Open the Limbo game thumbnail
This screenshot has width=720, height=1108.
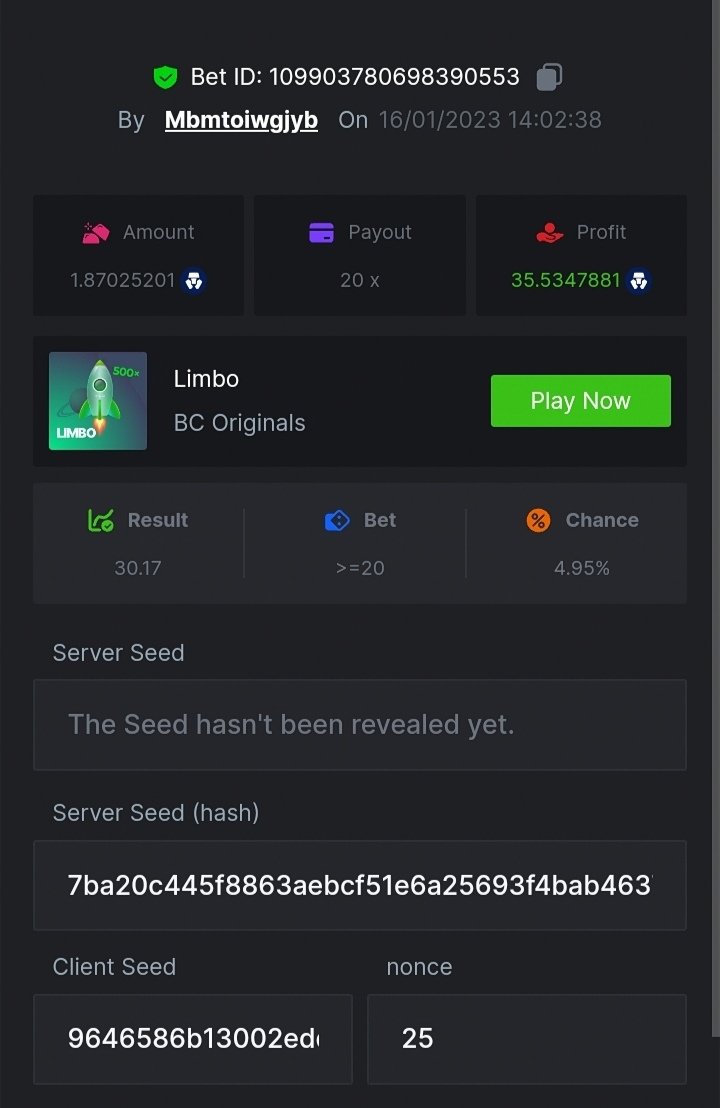point(98,401)
